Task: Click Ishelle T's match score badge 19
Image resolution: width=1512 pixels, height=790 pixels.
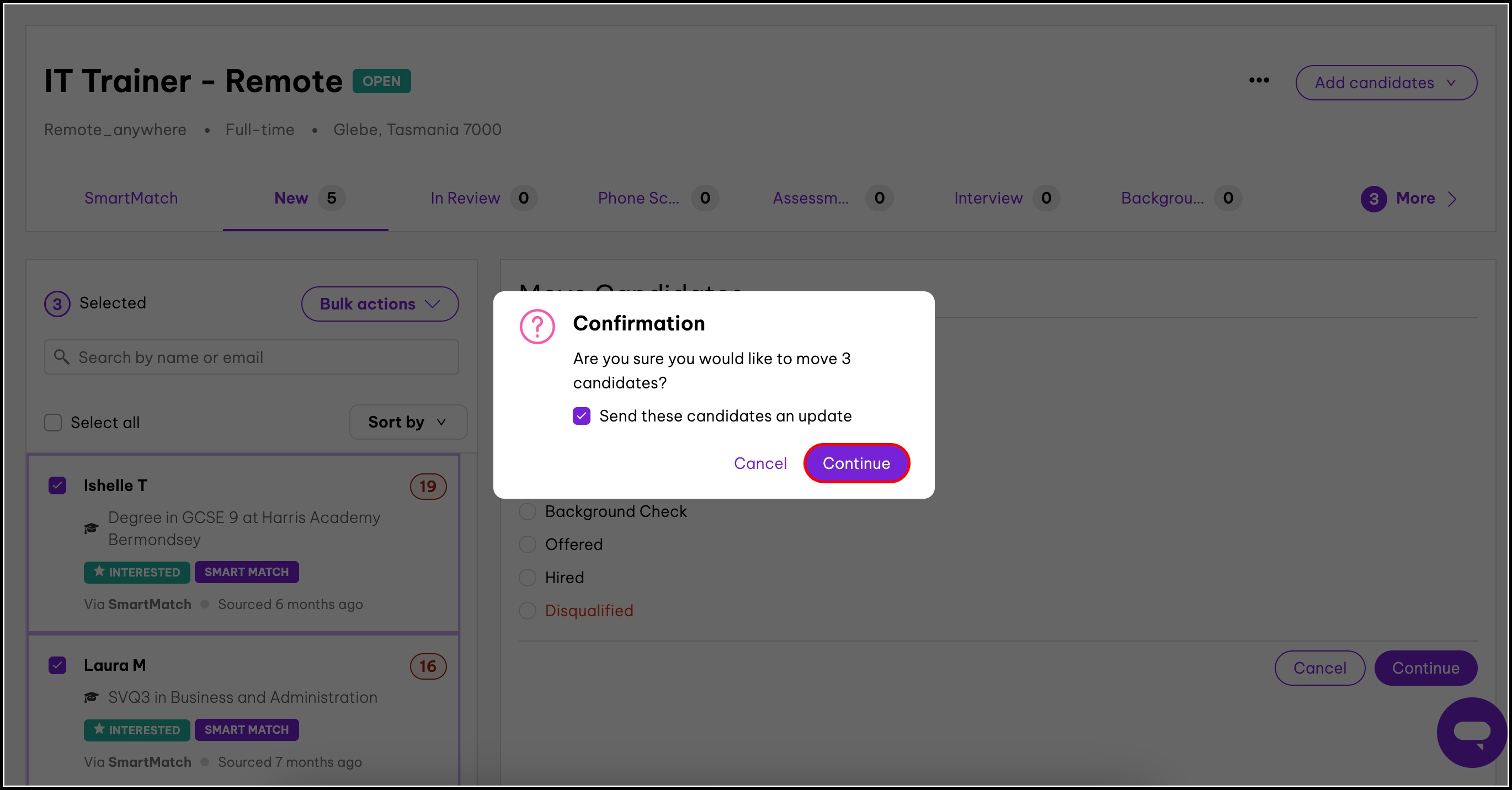Action: pos(428,486)
